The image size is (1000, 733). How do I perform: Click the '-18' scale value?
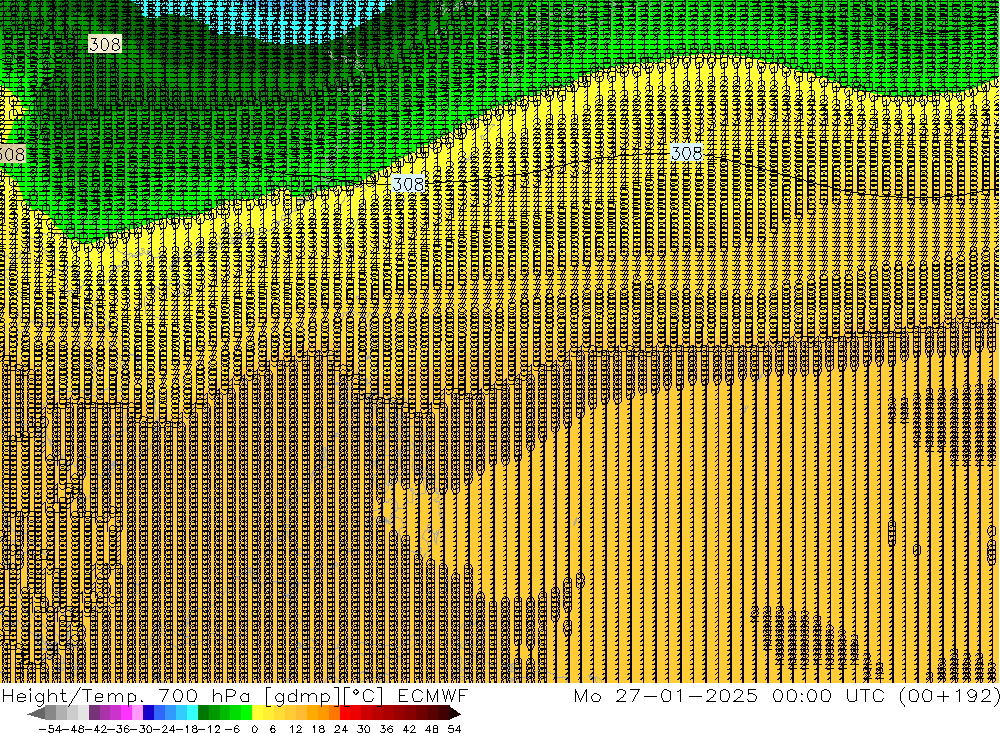tap(186, 729)
